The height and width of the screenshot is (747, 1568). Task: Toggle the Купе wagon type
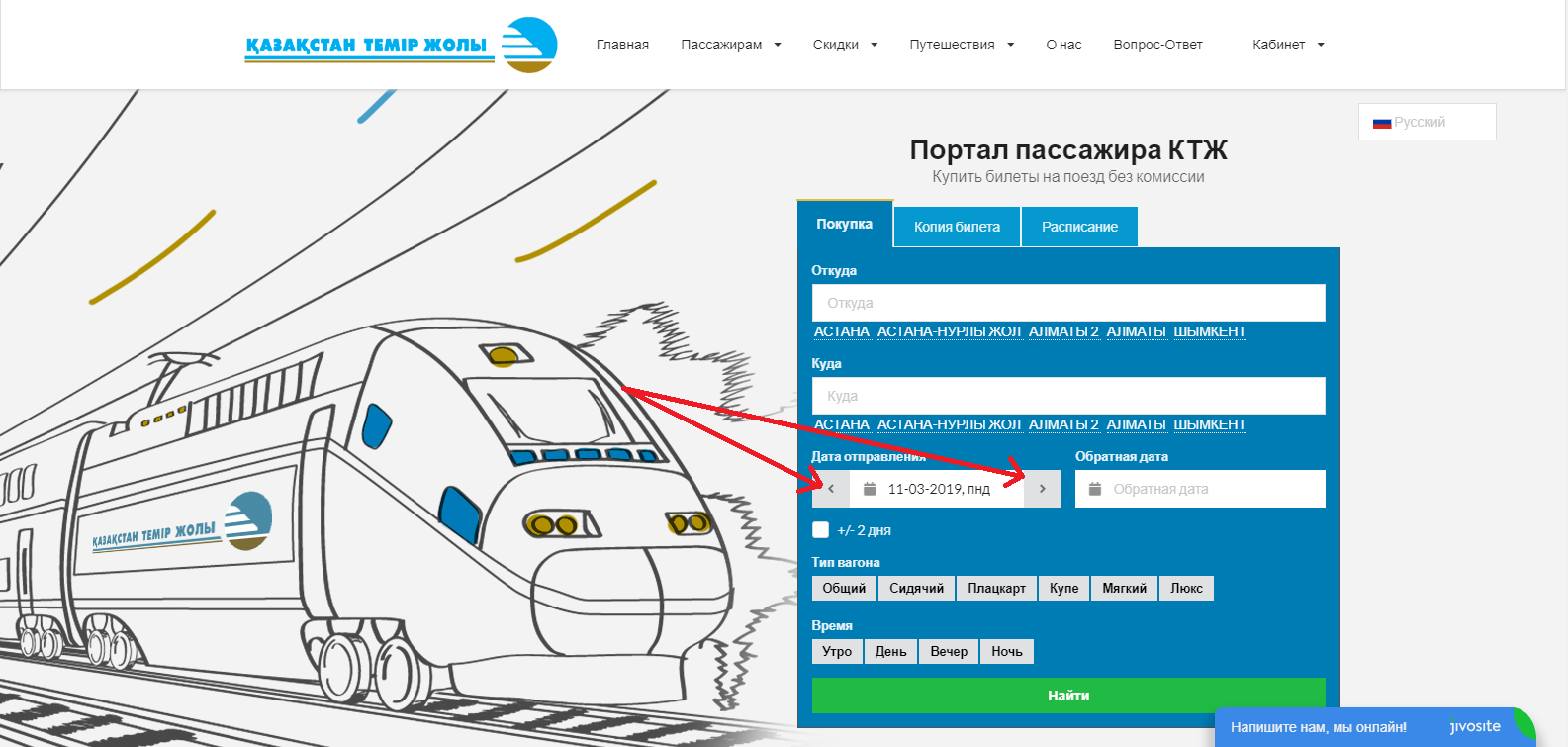tap(1063, 588)
